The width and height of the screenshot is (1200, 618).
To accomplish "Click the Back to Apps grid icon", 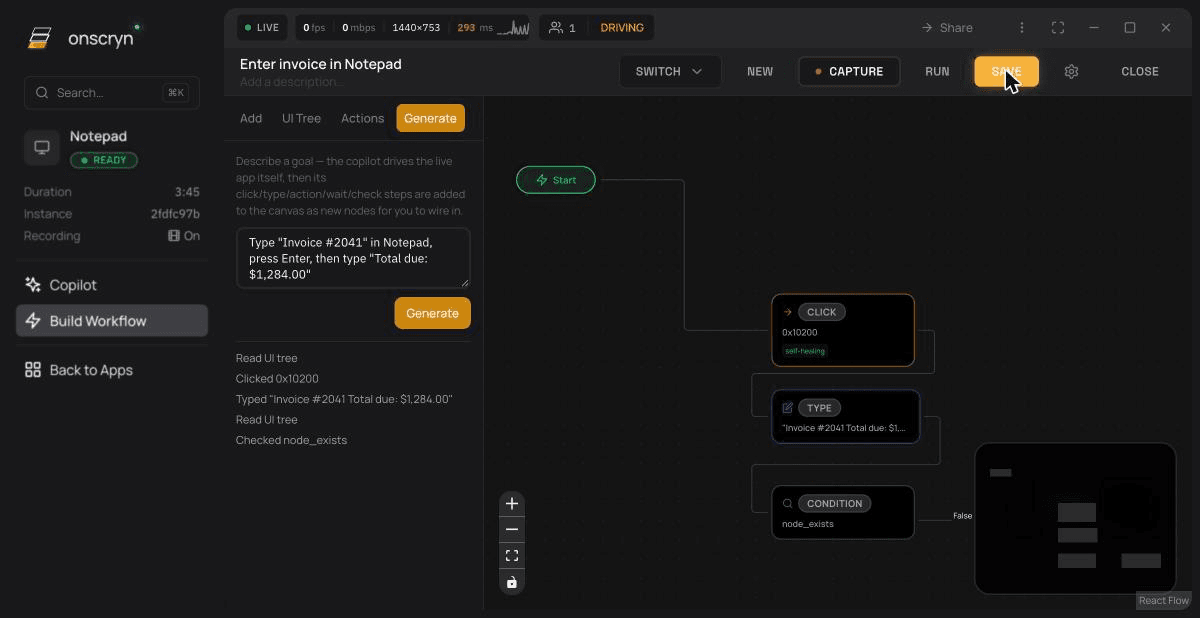I will click(33, 370).
